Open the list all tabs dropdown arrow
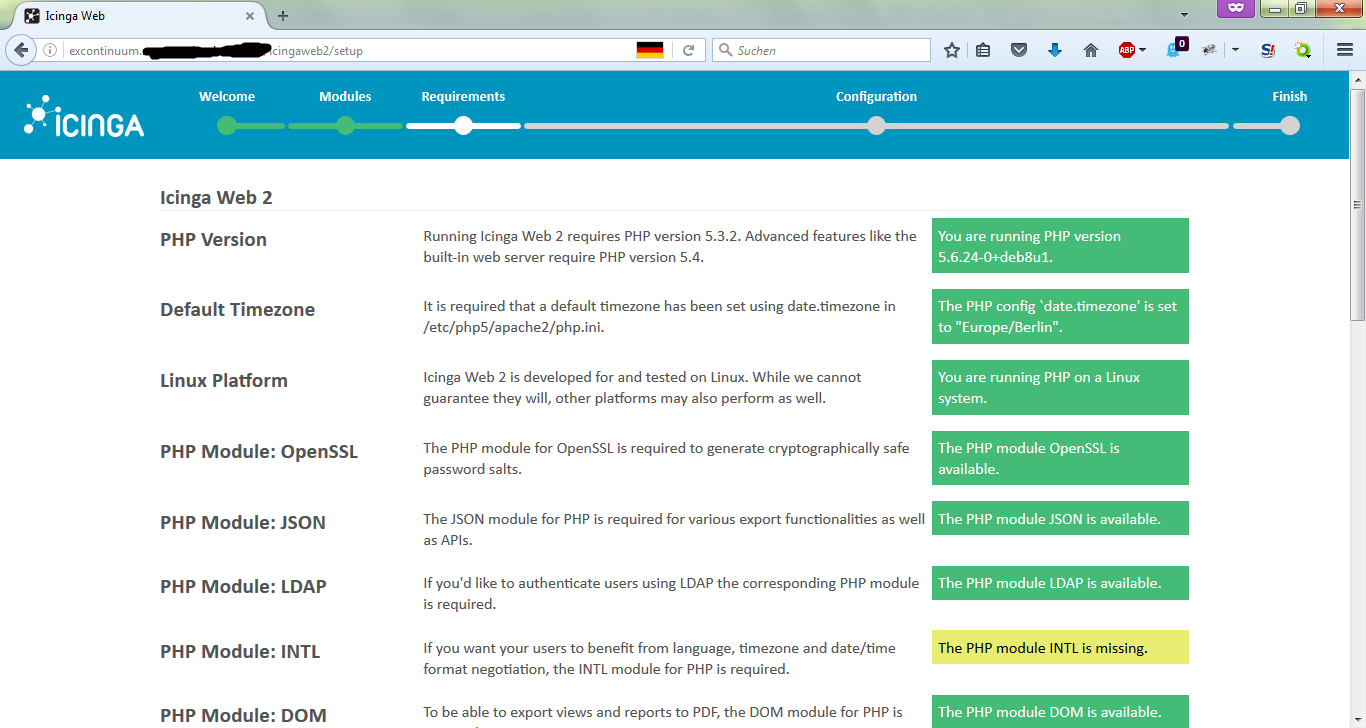The height and width of the screenshot is (728, 1366). pyautogui.click(x=1185, y=16)
